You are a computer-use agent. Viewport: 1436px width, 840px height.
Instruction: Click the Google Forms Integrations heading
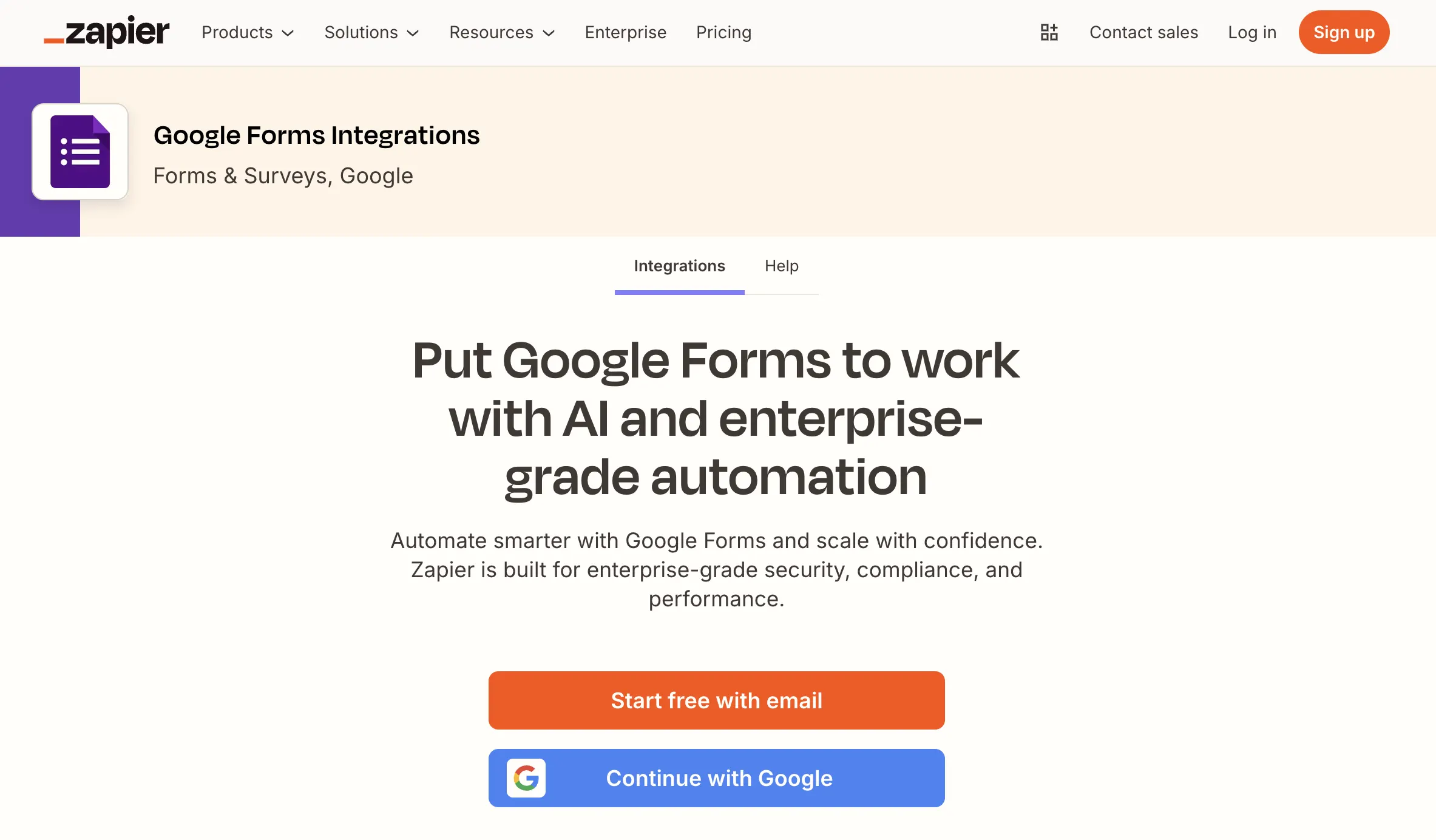click(316, 135)
